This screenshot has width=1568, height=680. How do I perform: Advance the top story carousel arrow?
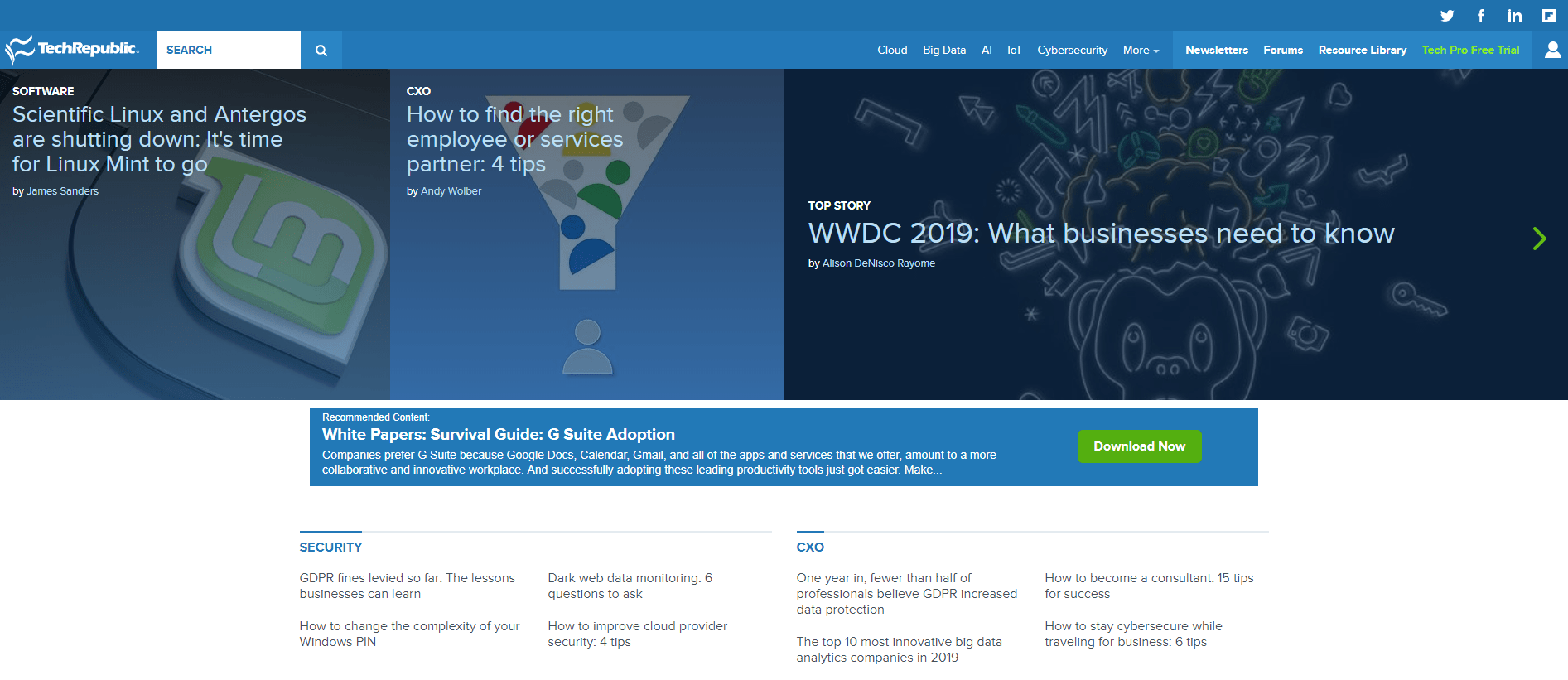tap(1539, 239)
